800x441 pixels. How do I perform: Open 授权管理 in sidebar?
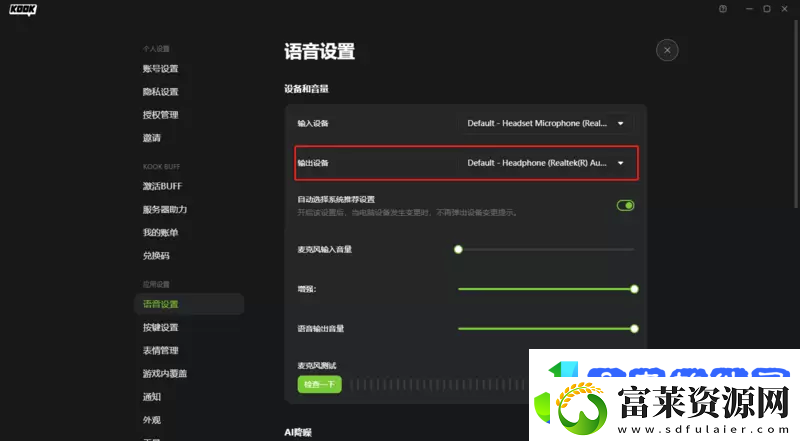coord(161,115)
